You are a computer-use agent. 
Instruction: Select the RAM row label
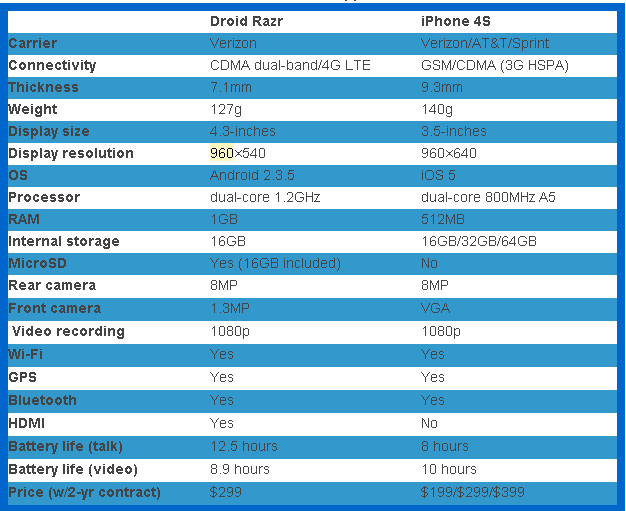(24, 219)
